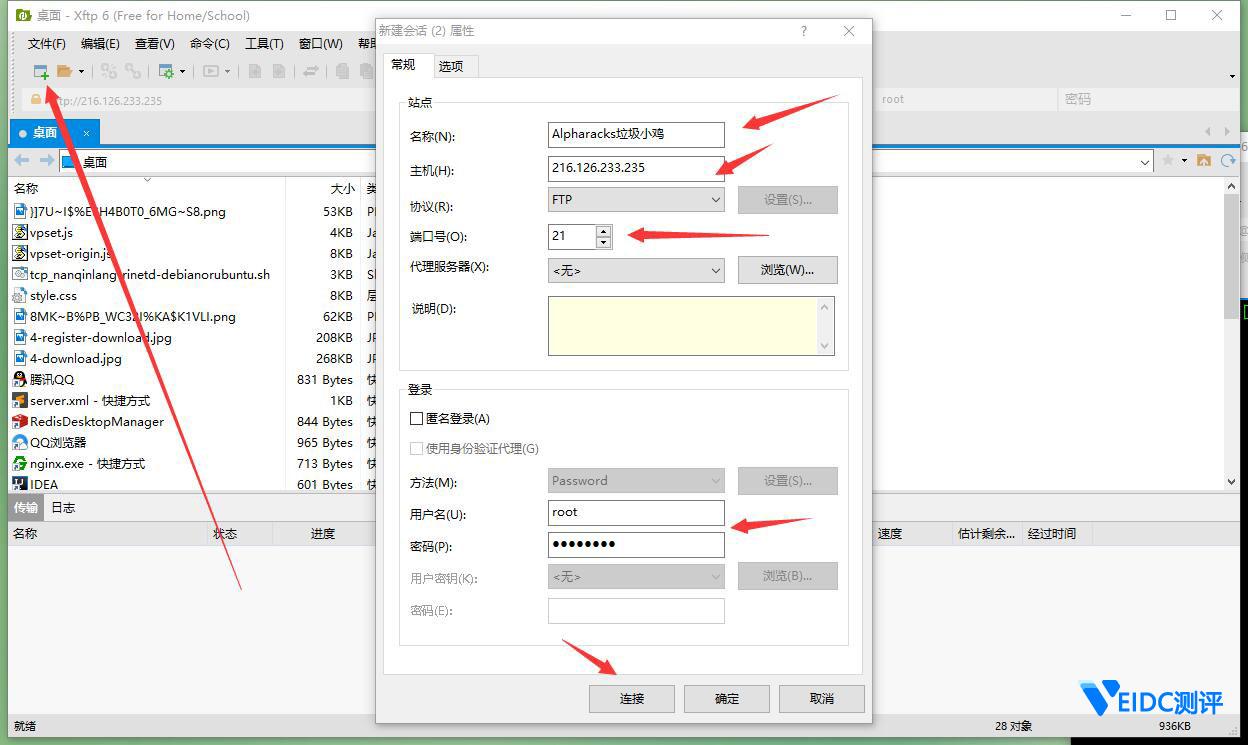Expand the address bar history dropdown

(1146, 161)
